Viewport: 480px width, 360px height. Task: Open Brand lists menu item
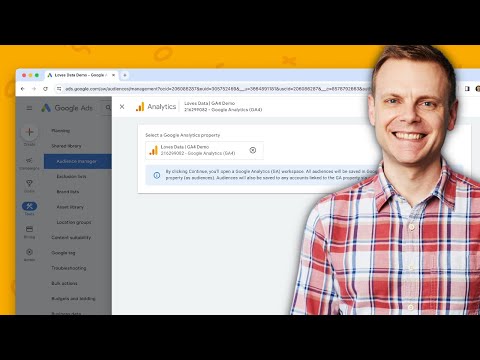click(68, 192)
